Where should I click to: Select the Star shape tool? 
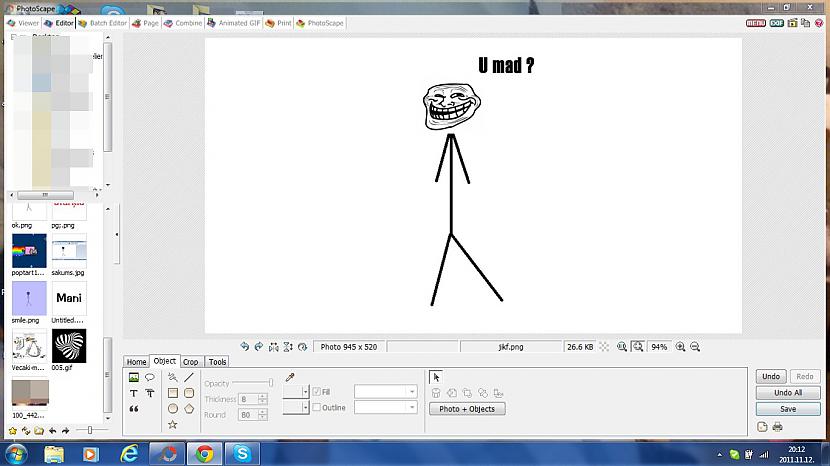(173, 425)
